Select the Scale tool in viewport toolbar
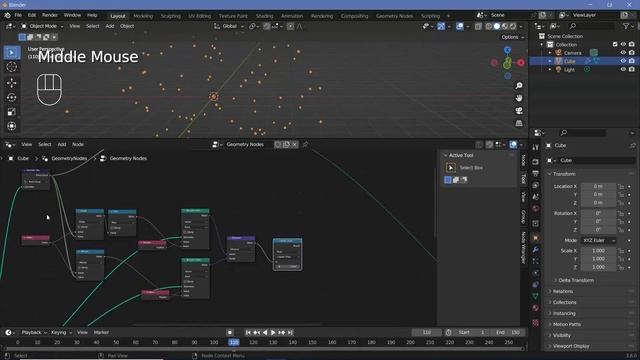This screenshot has height=360, width=640. [x=11, y=112]
